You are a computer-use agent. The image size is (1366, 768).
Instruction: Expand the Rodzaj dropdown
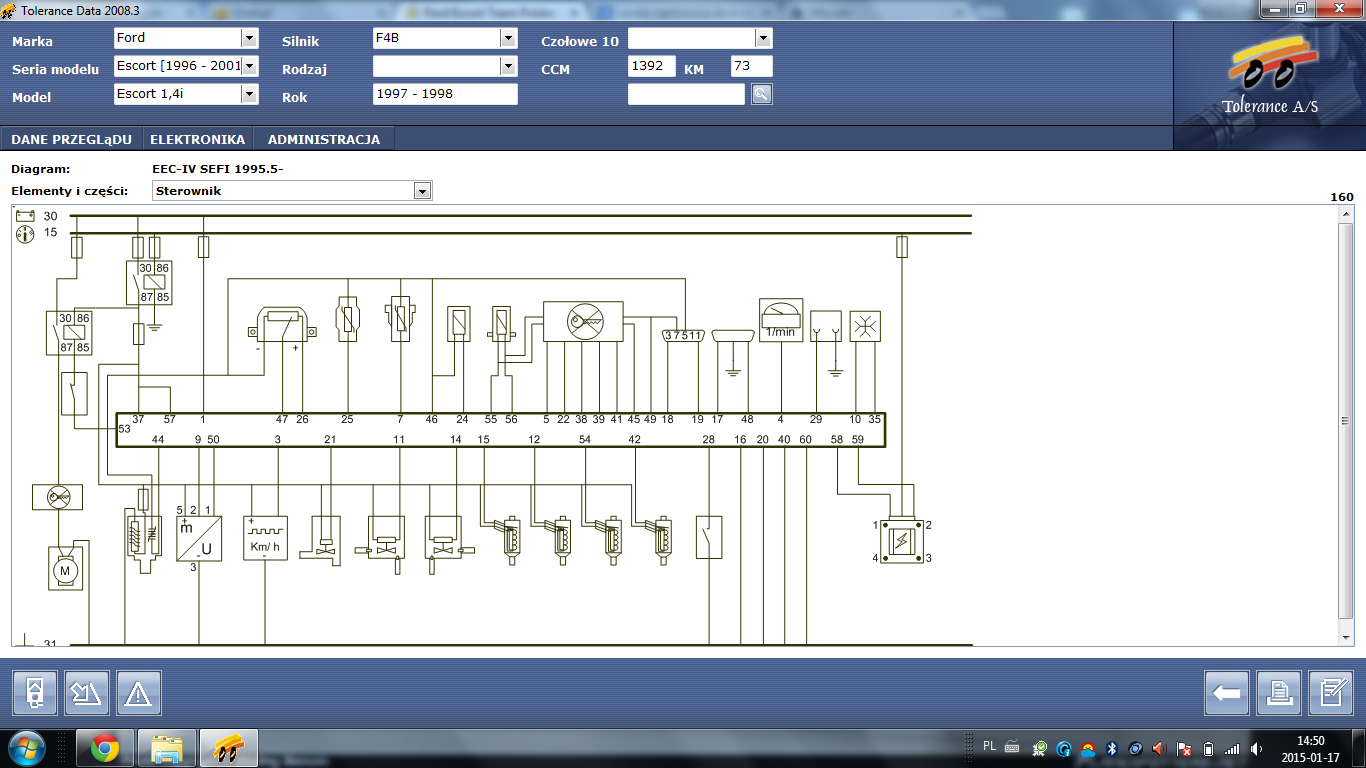point(508,66)
